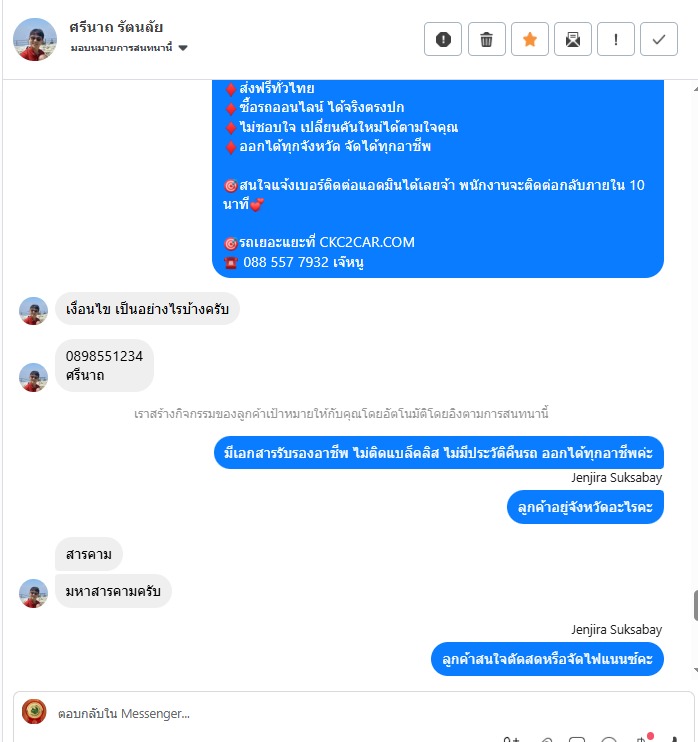Move conversation to spam with the alert-circle icon

442,39
